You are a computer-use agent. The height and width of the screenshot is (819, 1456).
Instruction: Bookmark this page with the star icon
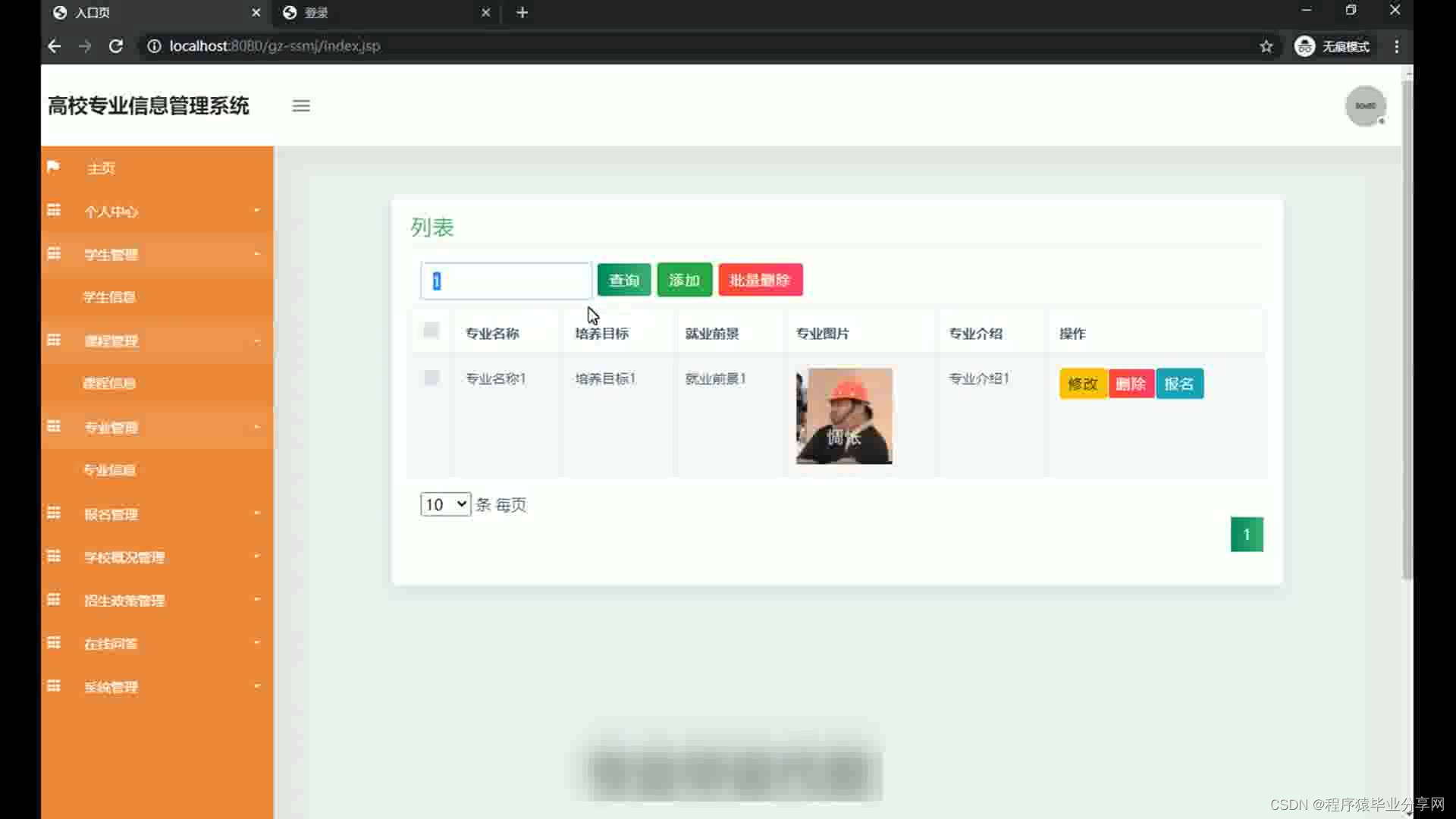[x=1266, y=46]
